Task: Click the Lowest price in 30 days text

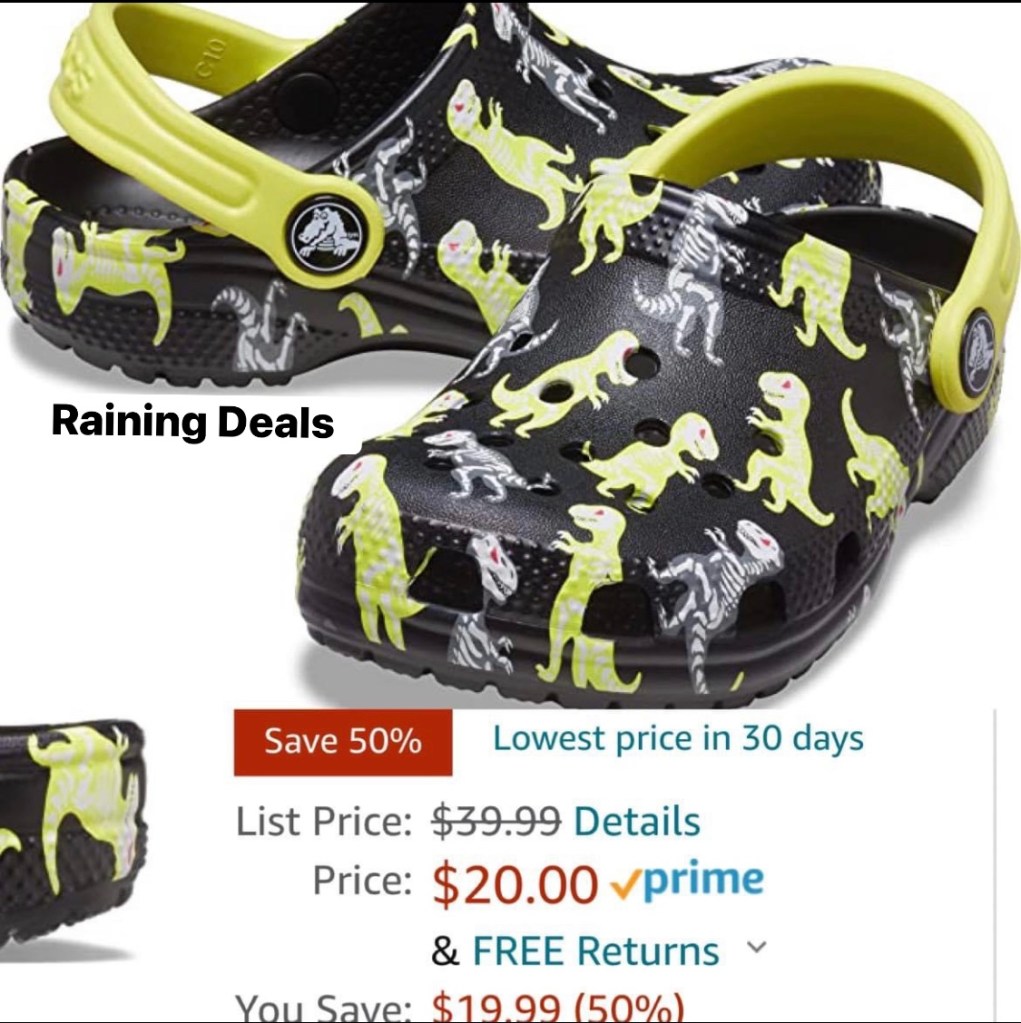Action: coord(678,739)
